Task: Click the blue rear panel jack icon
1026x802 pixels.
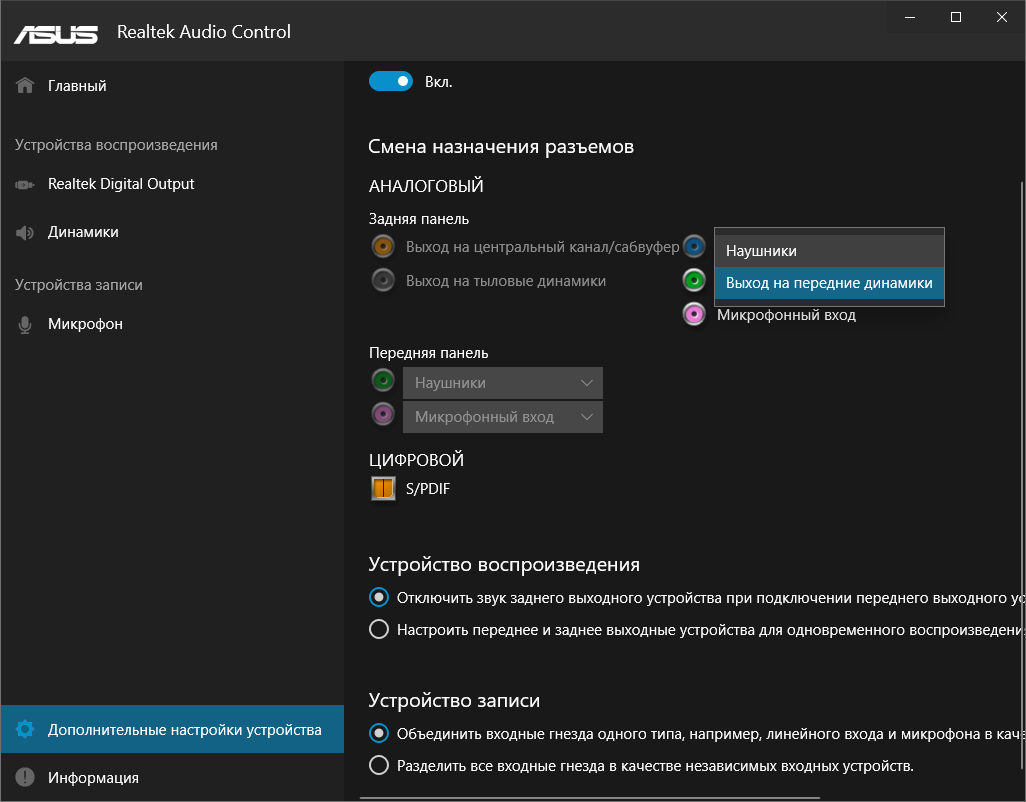Action: pos(694,247)
